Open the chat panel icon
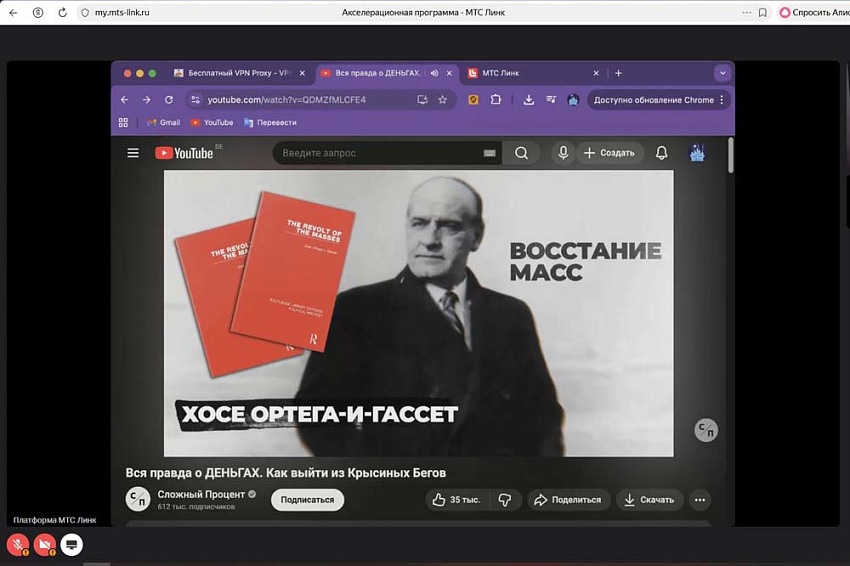850x566 pixels. tap(71, 545)
